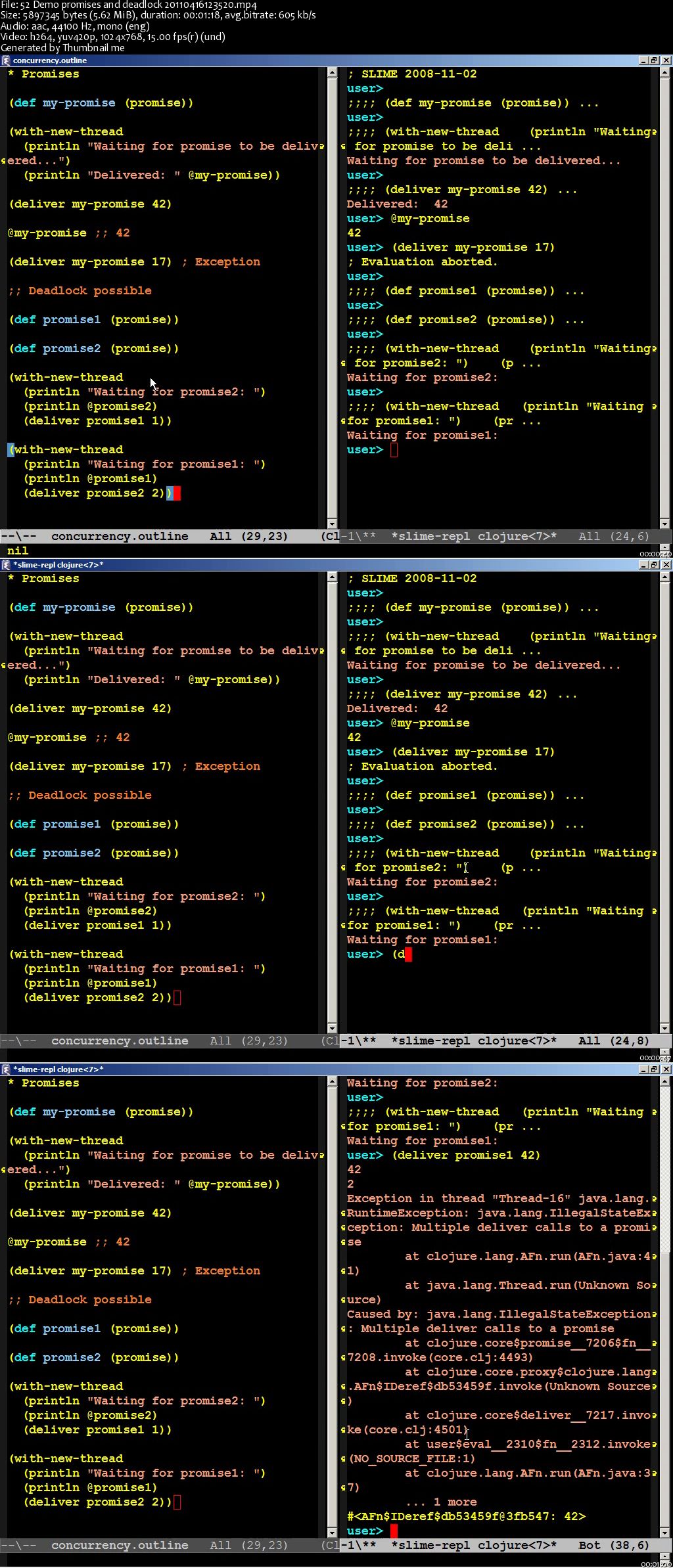Click the Emacs icon in the middle frame's slime-repl title bar
Screen dimensions: 673x1568
click(6, 565)
